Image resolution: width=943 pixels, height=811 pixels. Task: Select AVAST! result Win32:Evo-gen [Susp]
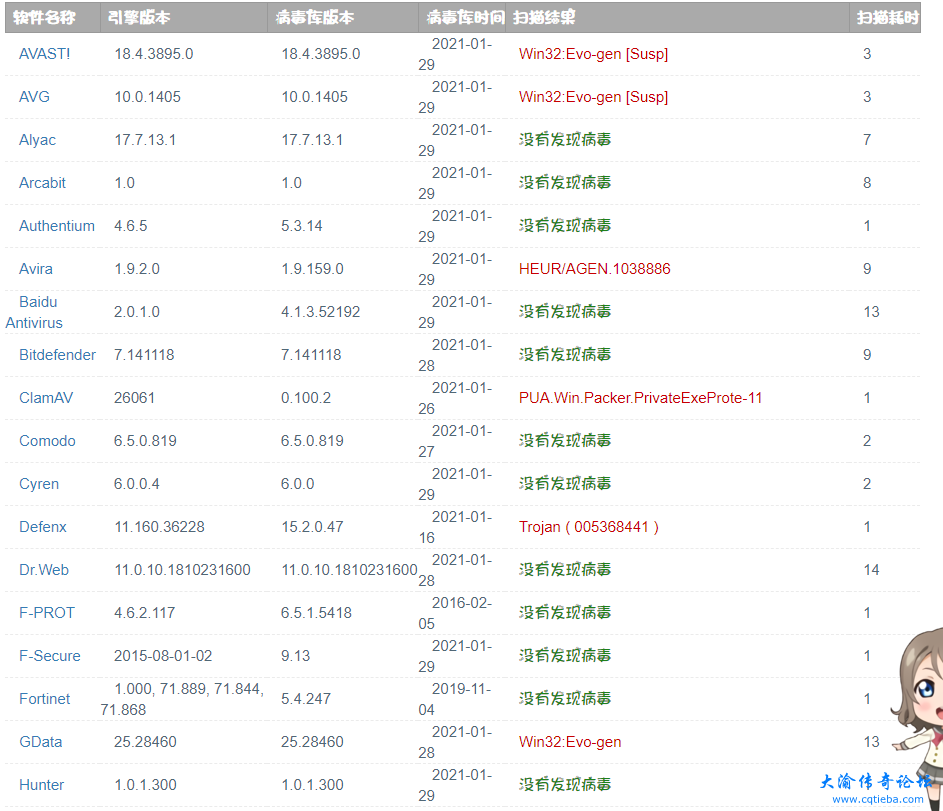(593, 54)
